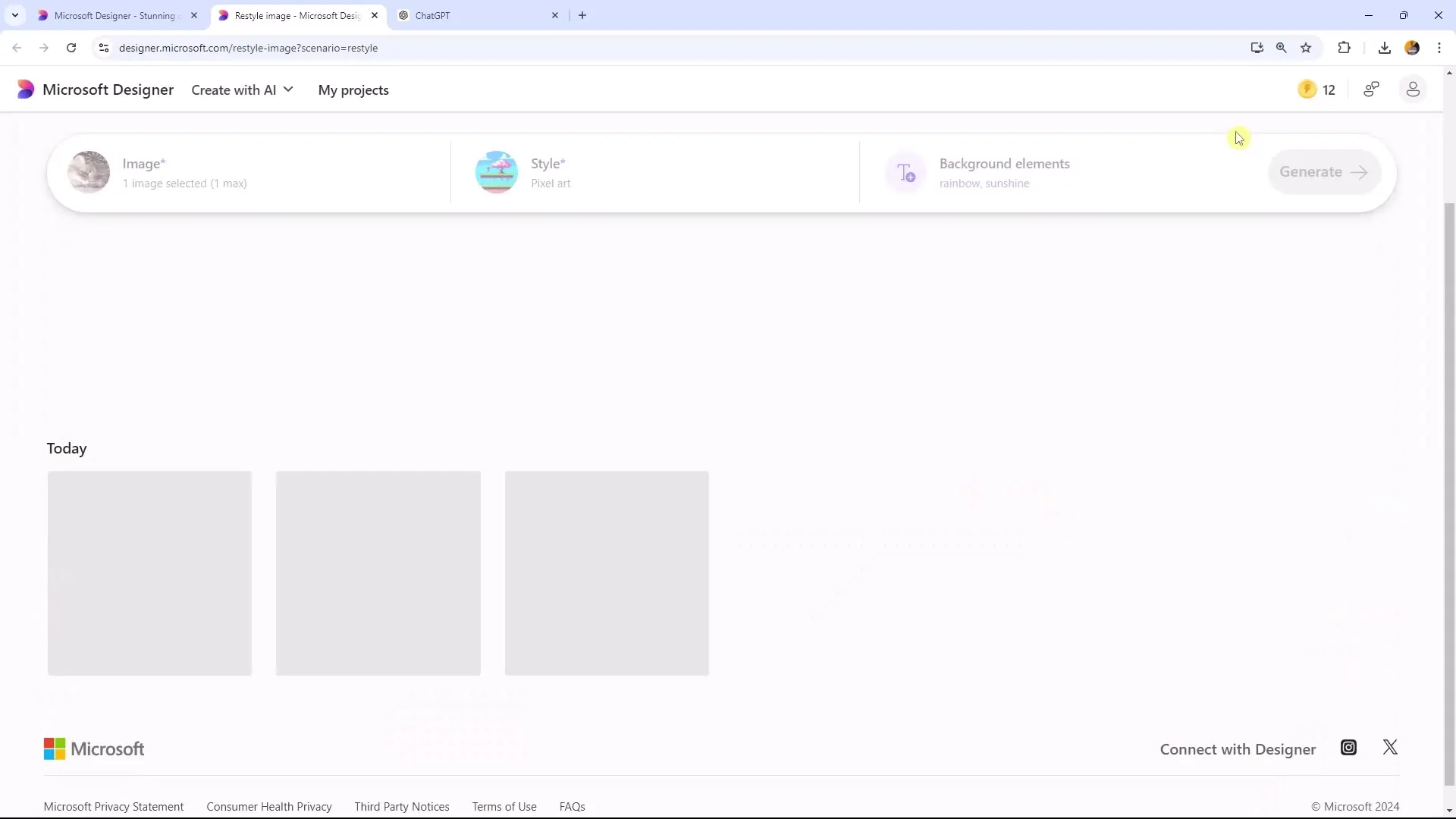Click the boost/credits coin icon

pos(1308,89)
